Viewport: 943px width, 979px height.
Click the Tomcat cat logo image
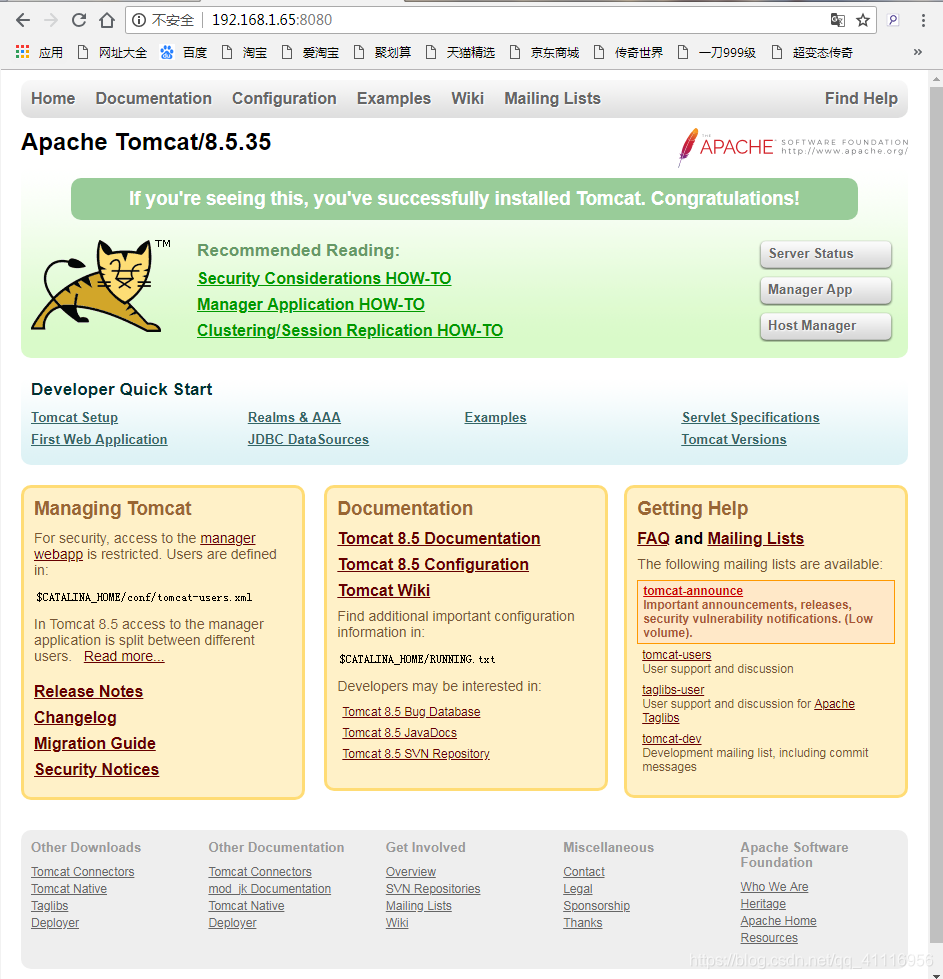pos(101,285)
